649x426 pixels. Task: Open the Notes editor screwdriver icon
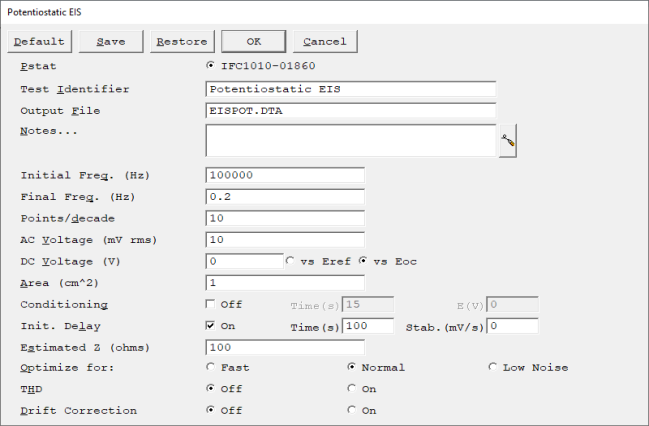[x=508, y=141]
